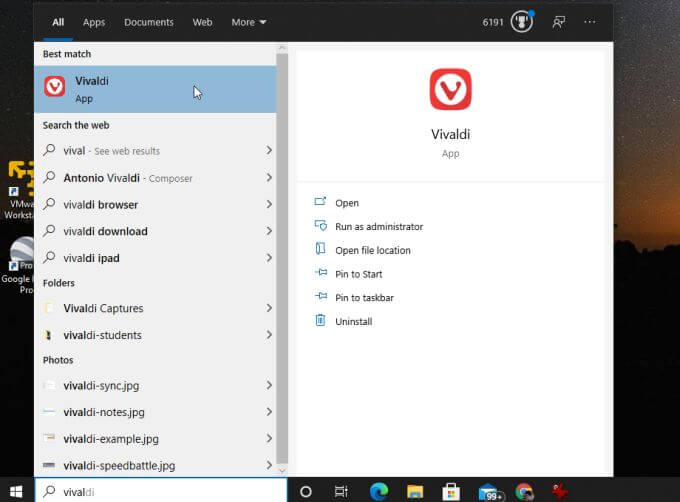The image size is (680, 502).
Task: Select Run as administrator
Action: (x=378, y=227)
